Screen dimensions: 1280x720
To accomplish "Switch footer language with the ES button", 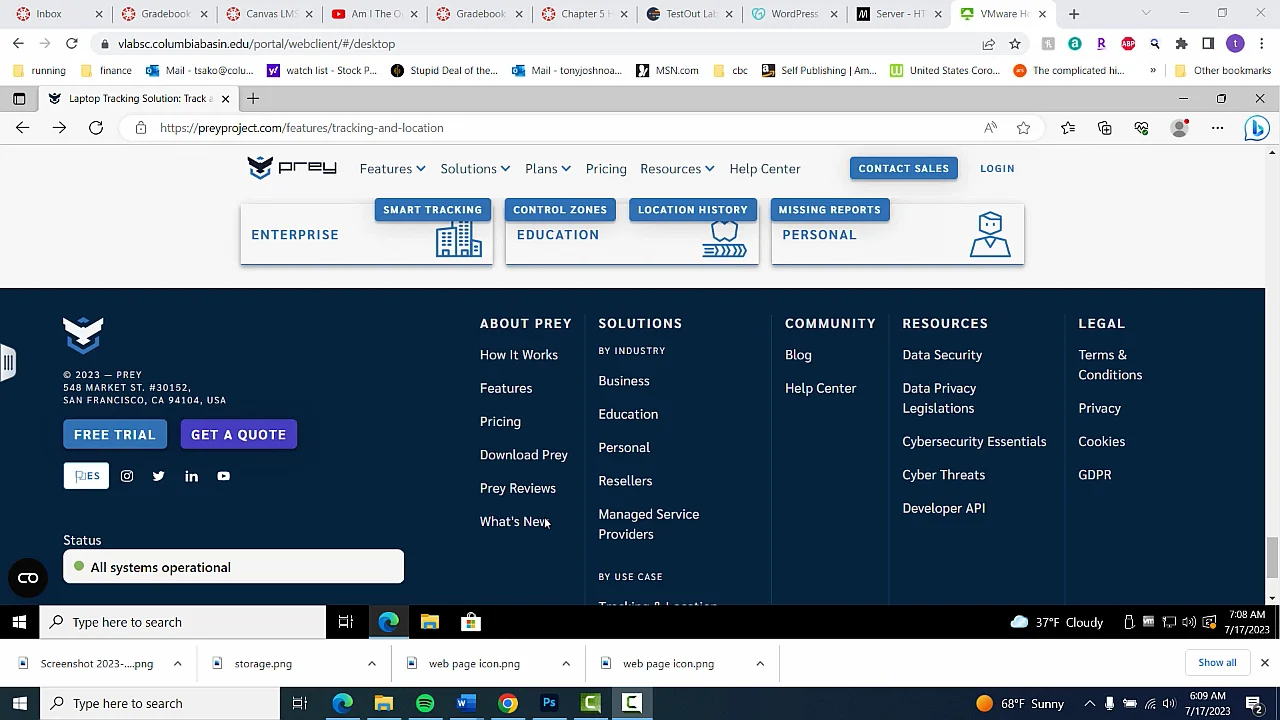I will pyautogui.click(x=87, y=476).
